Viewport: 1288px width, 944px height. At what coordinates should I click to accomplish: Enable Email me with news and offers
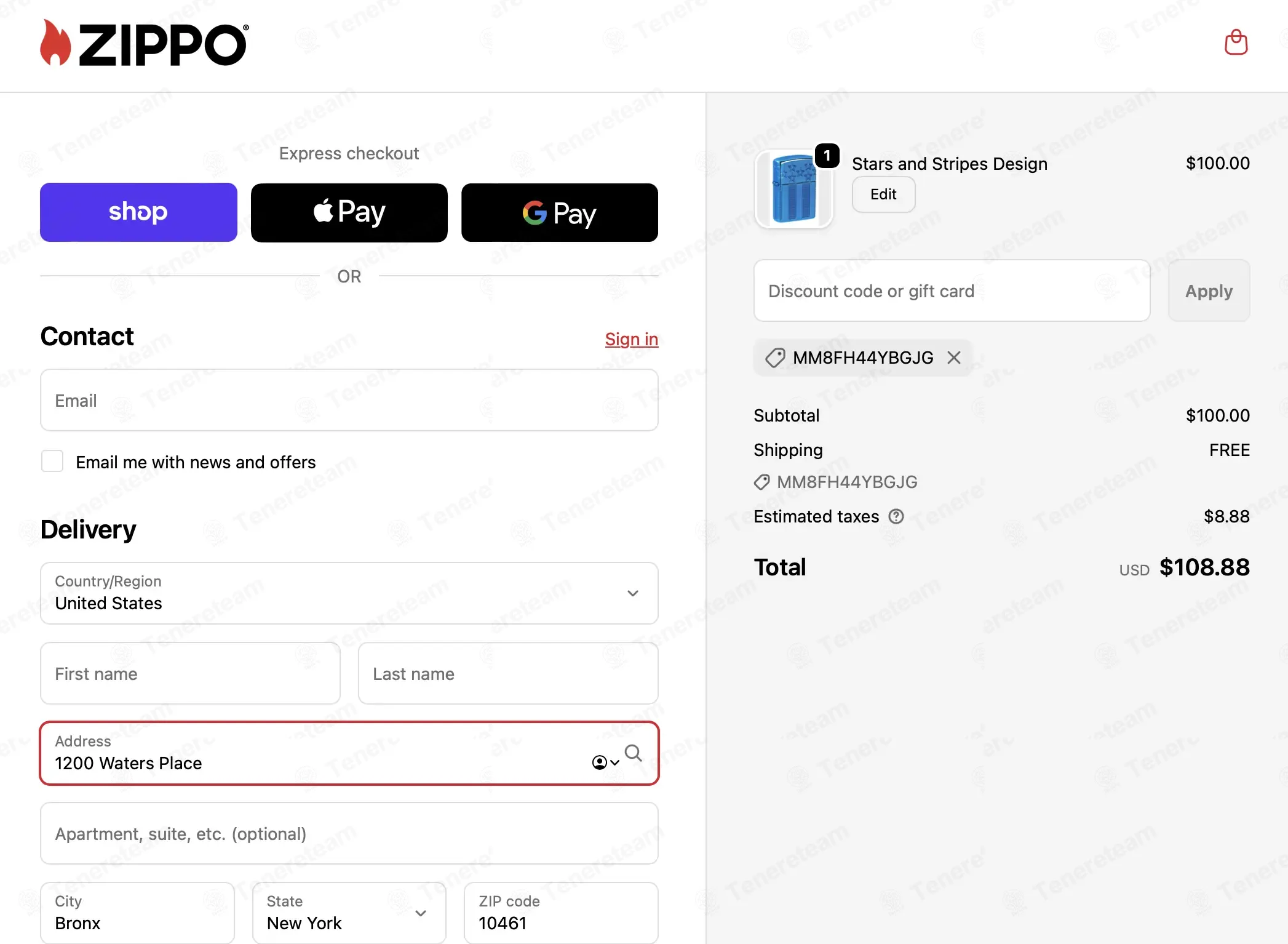coord(52,461)
